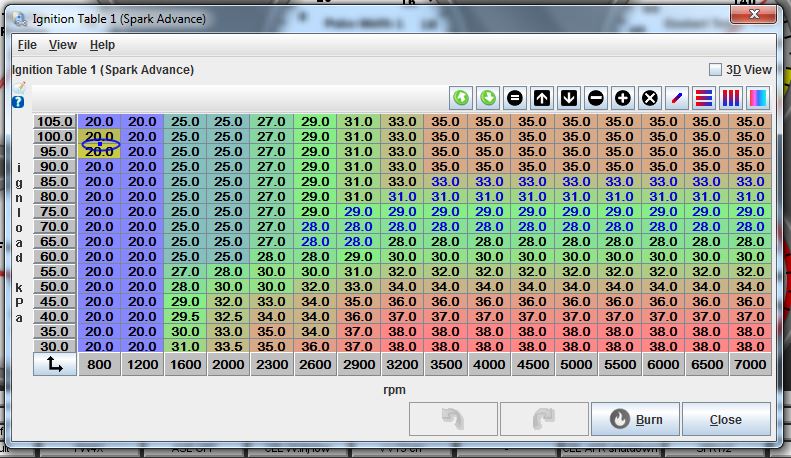
Task: Click the green down arrow toolbar icon
Action: (488, 98)
